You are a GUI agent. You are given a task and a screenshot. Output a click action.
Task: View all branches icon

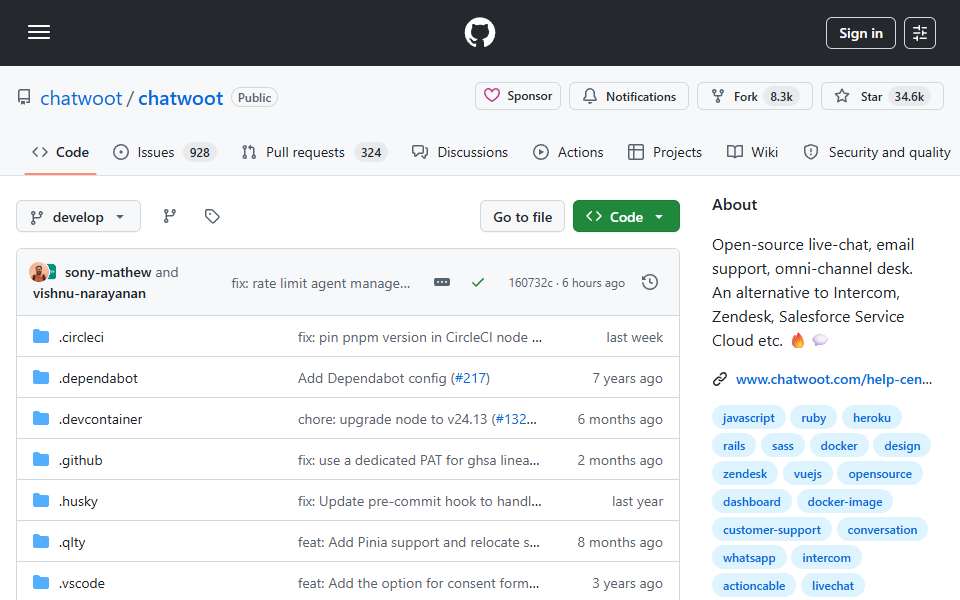tap(170, 216)
